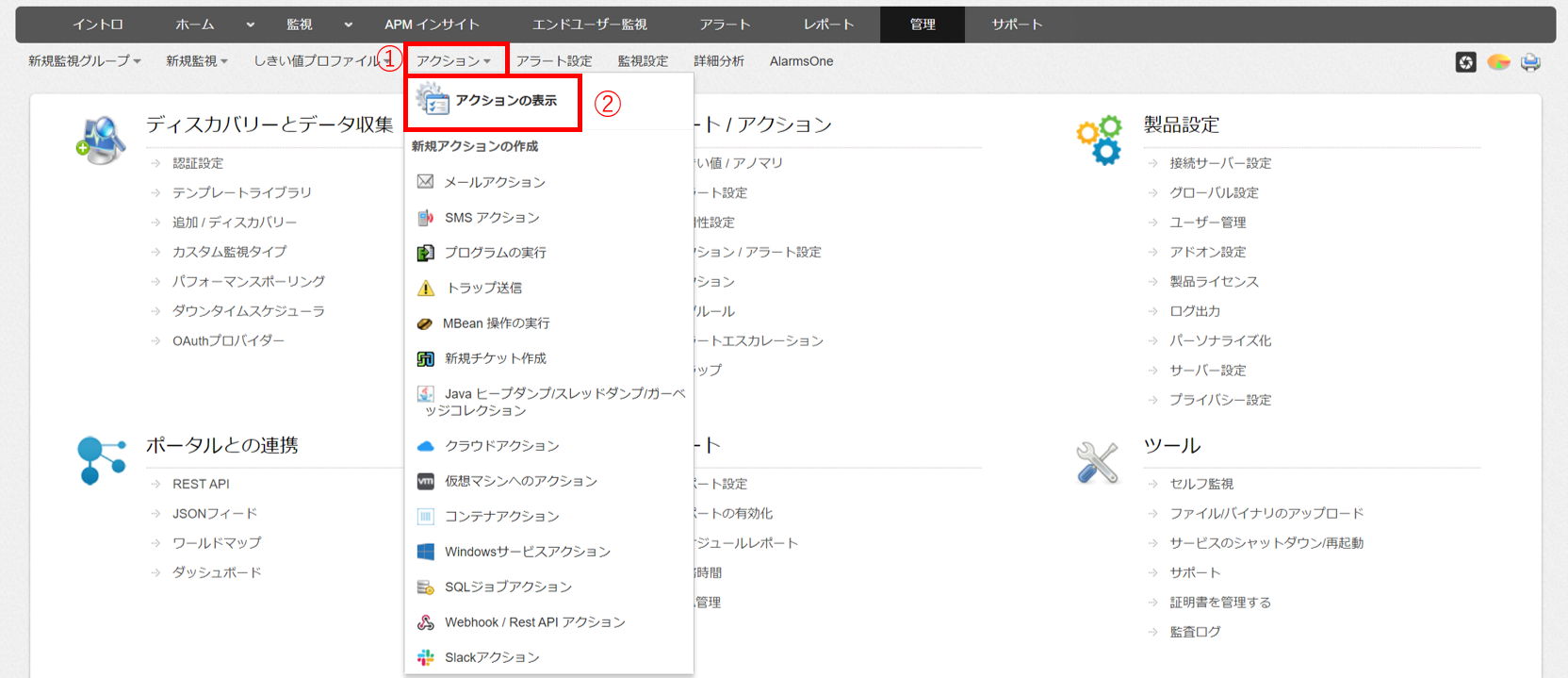Open the プライバシー設定 link

[1220, 400]
